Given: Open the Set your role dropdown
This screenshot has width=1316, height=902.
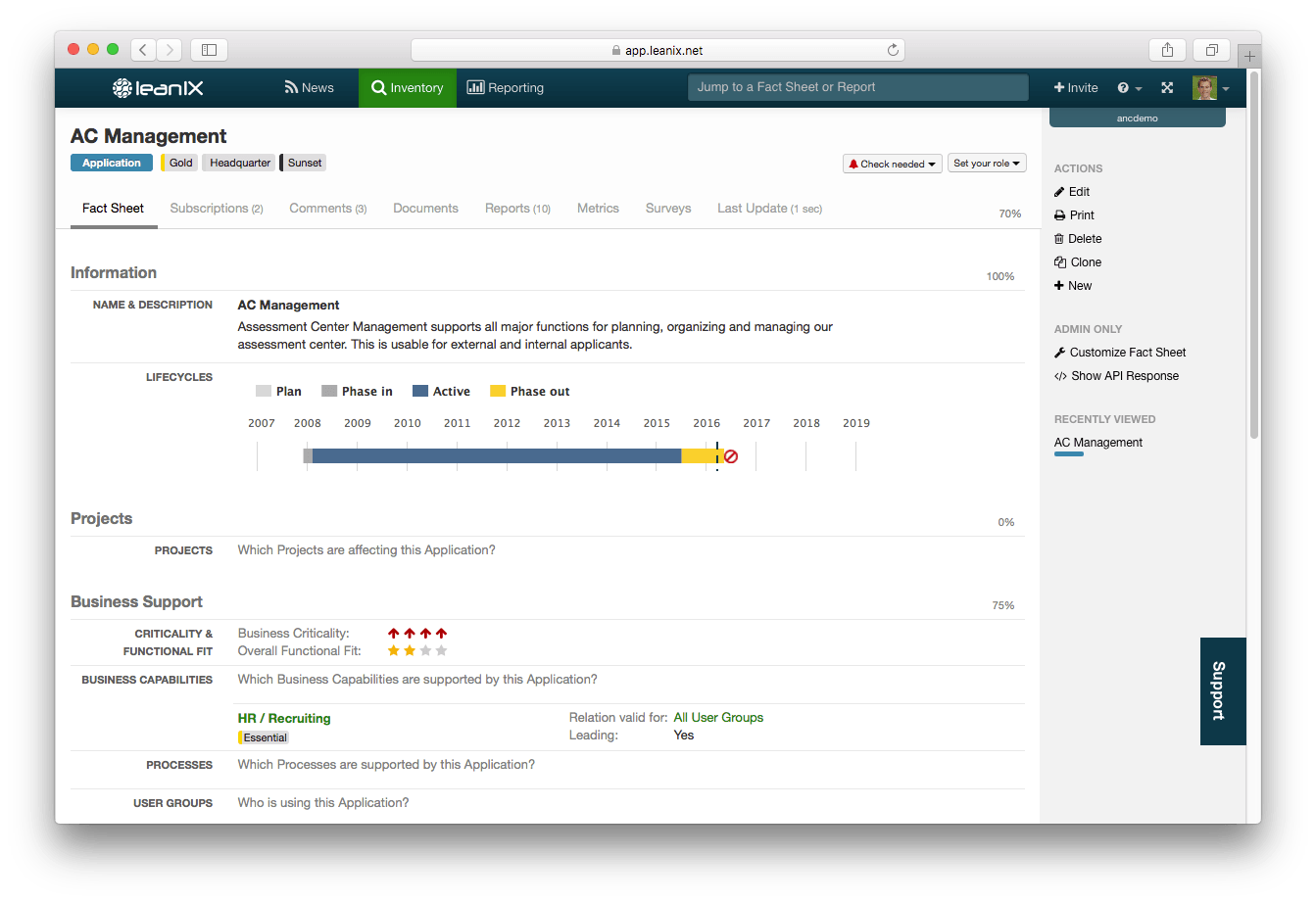Looking at the screenshot, I should 987,164.
